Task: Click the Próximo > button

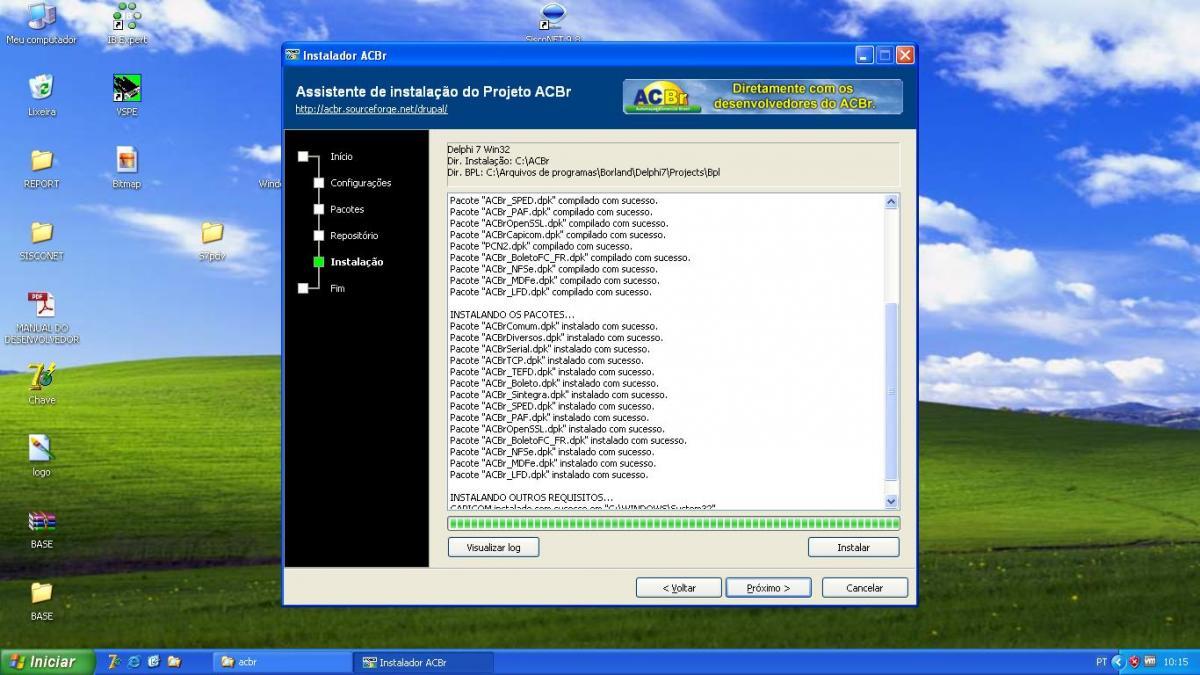Action: pos(768,587)
